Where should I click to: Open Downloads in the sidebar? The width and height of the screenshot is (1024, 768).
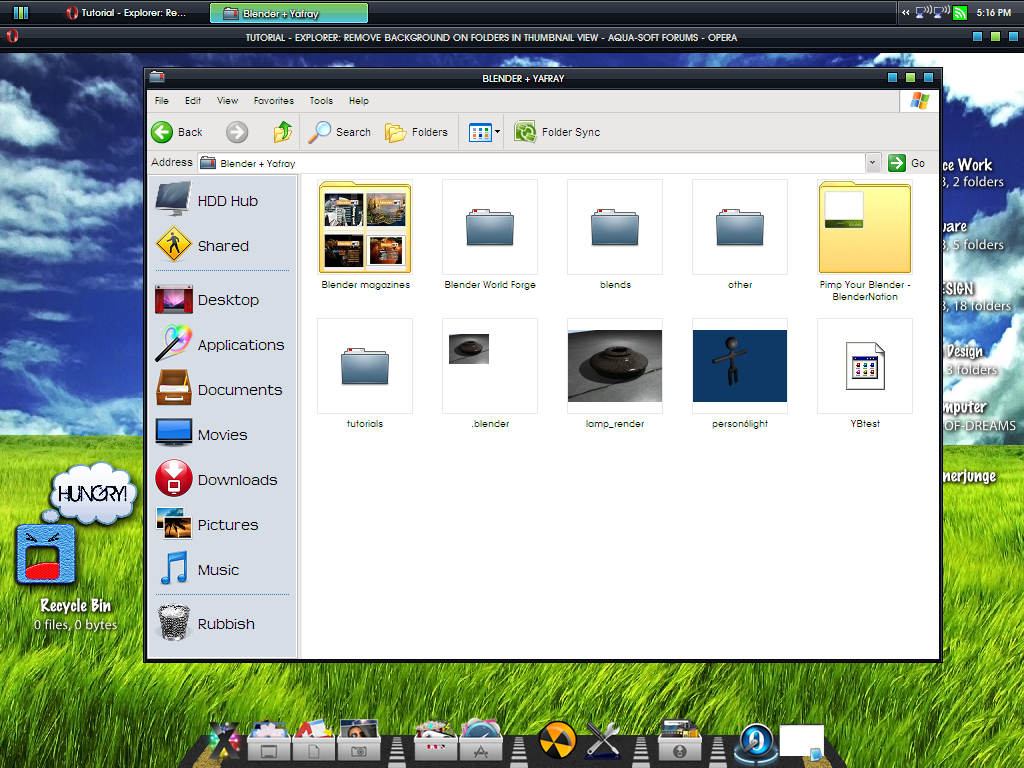tap(217, 480)
